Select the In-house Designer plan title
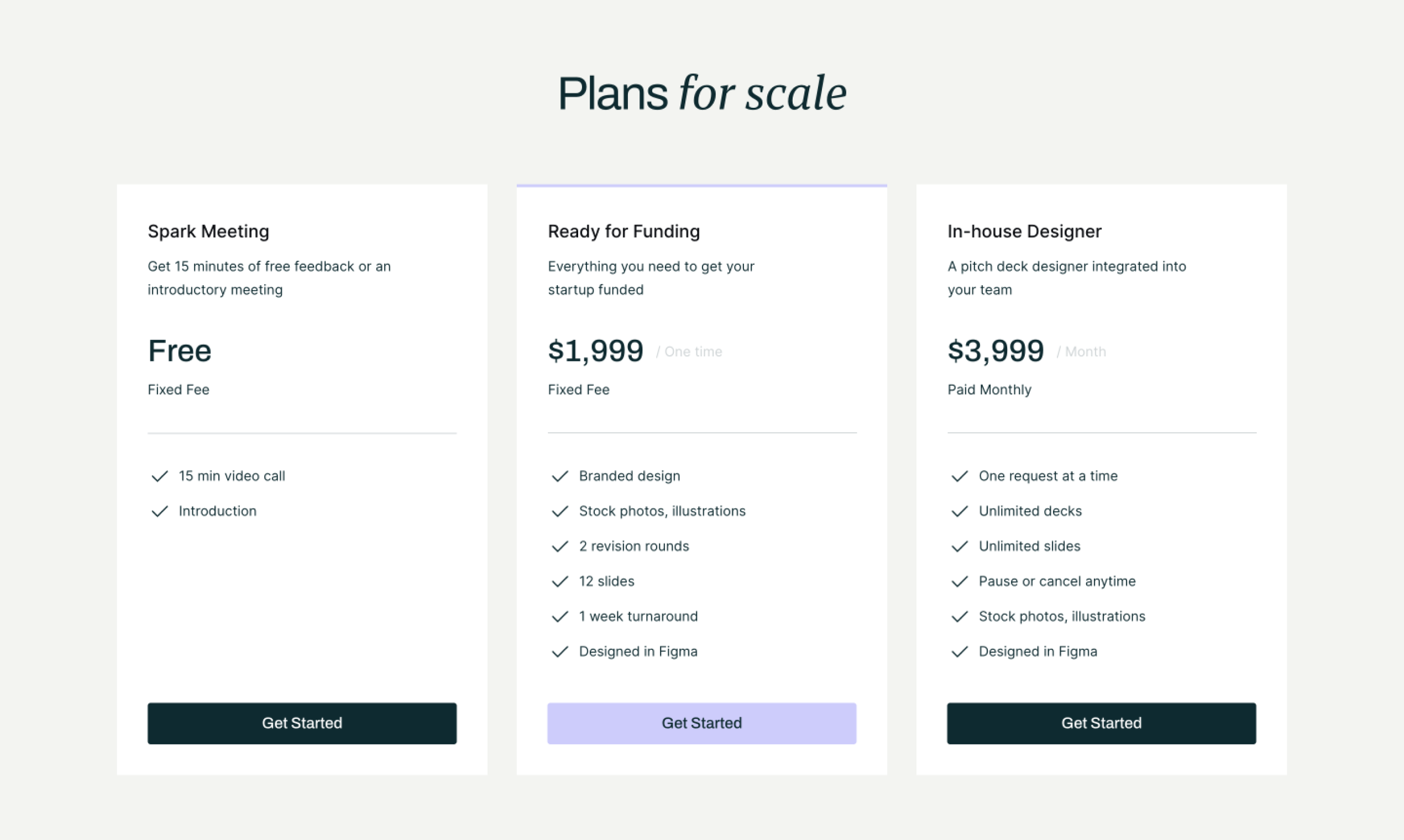 (x=1024, y=231)
